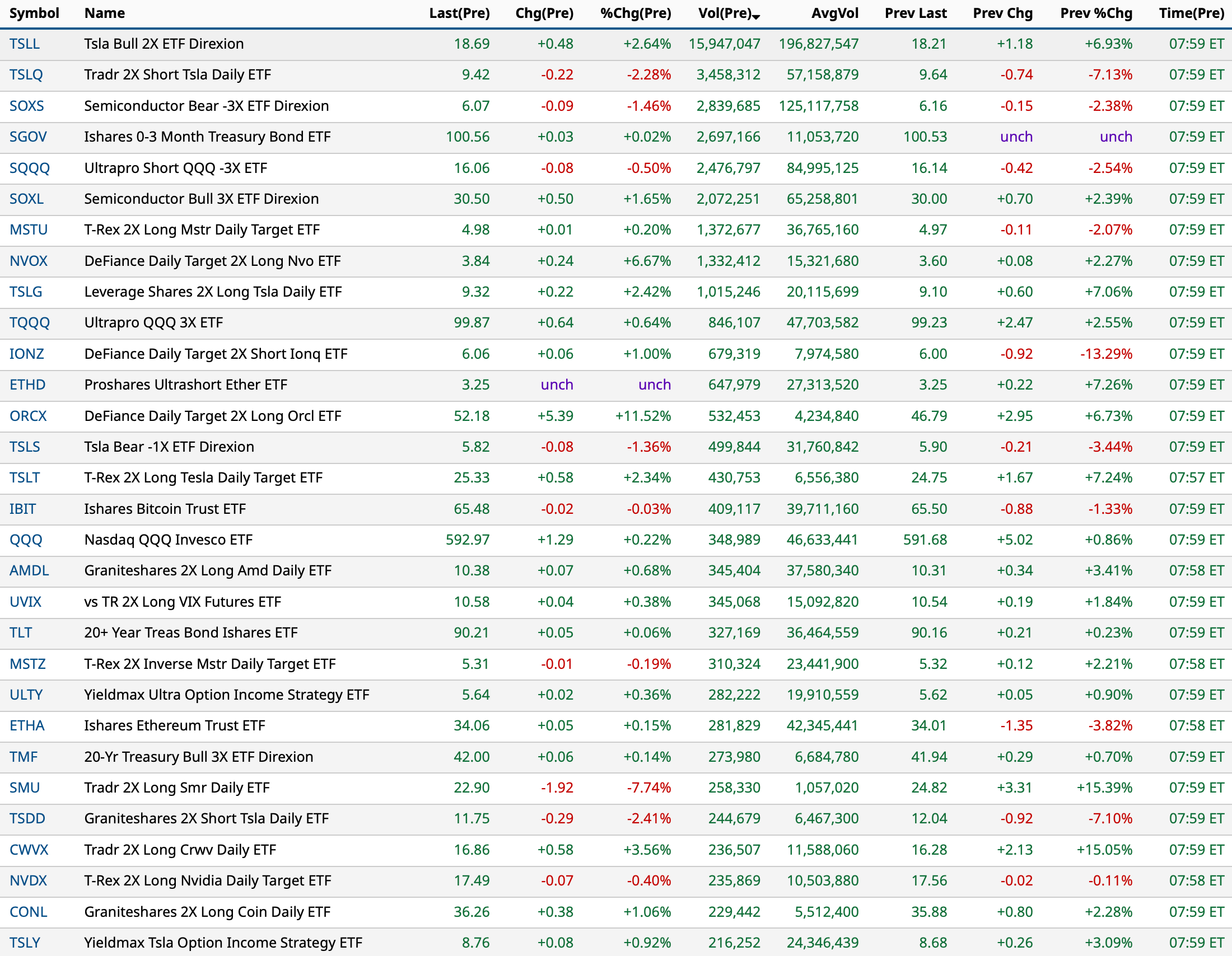Click the Last(Pre) column header
The width and height of the screenshot is (1232, 956).
(x=459, y=13)
